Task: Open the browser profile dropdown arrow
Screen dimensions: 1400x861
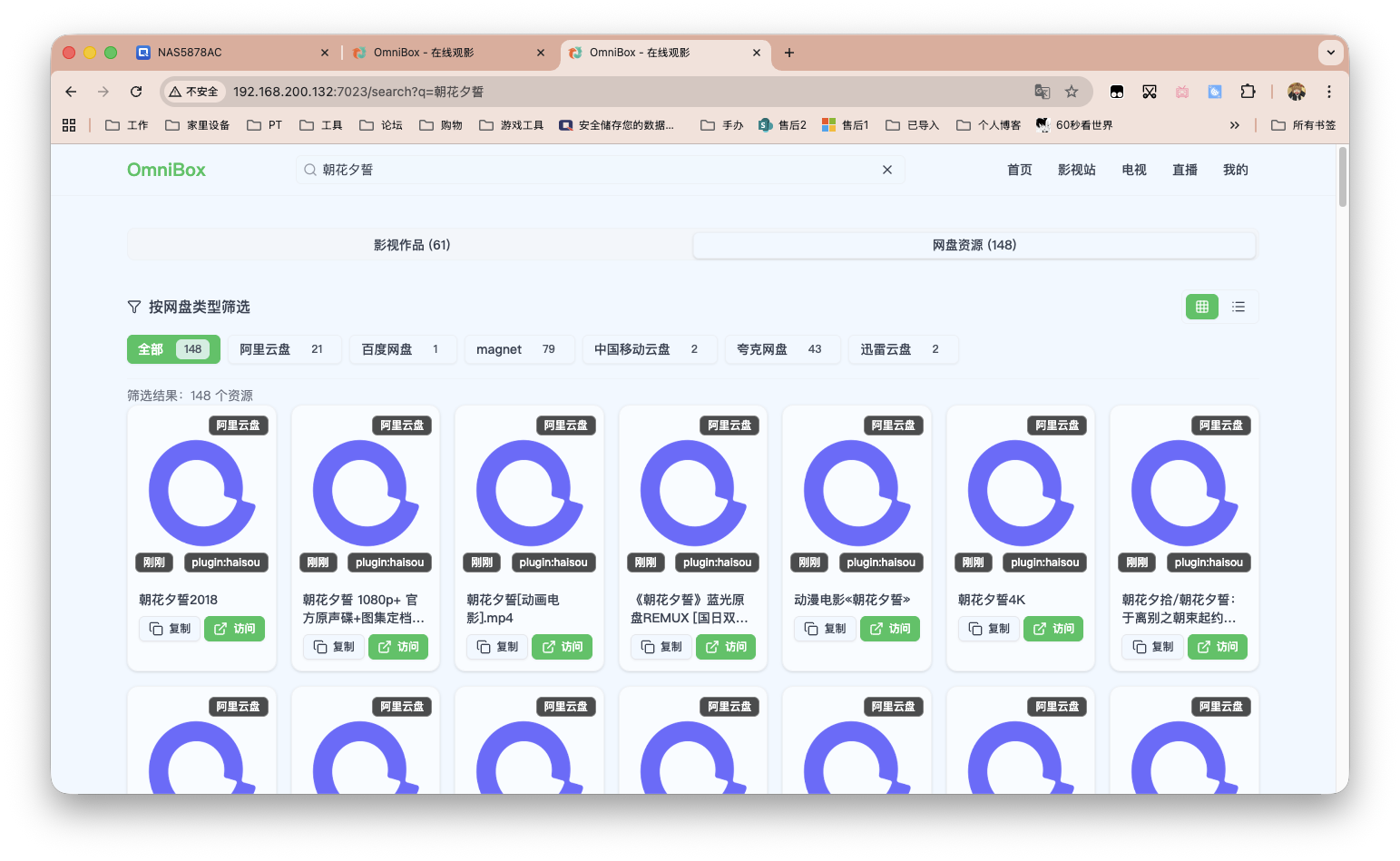Action: tap(1330, 52)
